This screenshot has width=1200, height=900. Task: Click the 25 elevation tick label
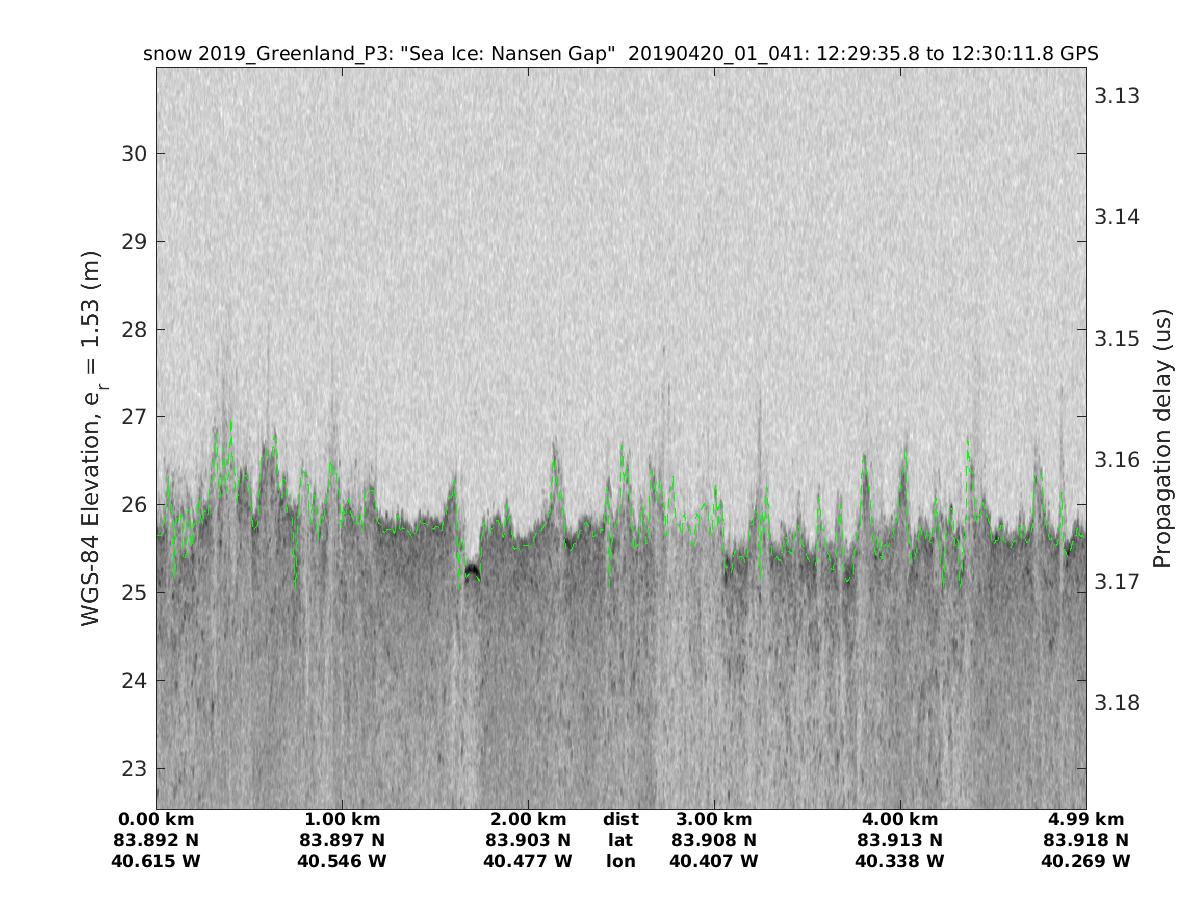tap(133, 593)
